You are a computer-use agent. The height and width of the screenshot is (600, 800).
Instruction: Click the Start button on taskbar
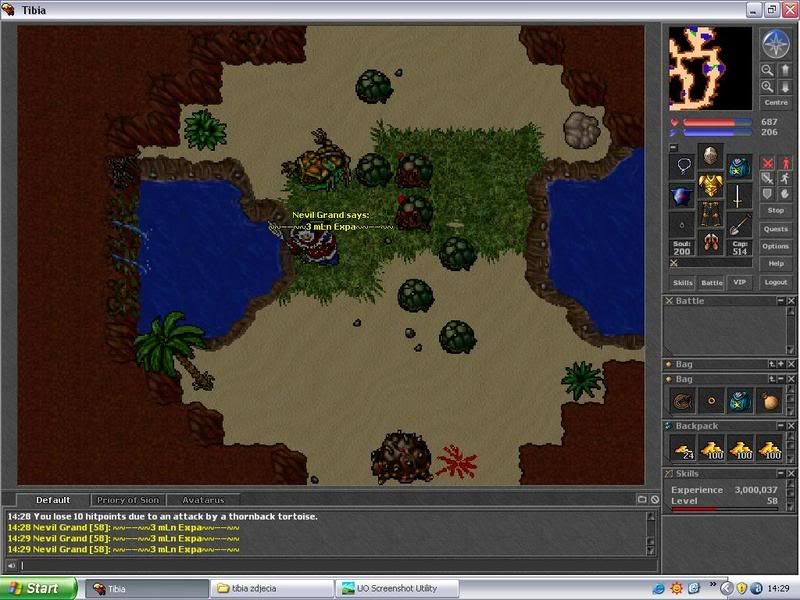tap(38, 588)
